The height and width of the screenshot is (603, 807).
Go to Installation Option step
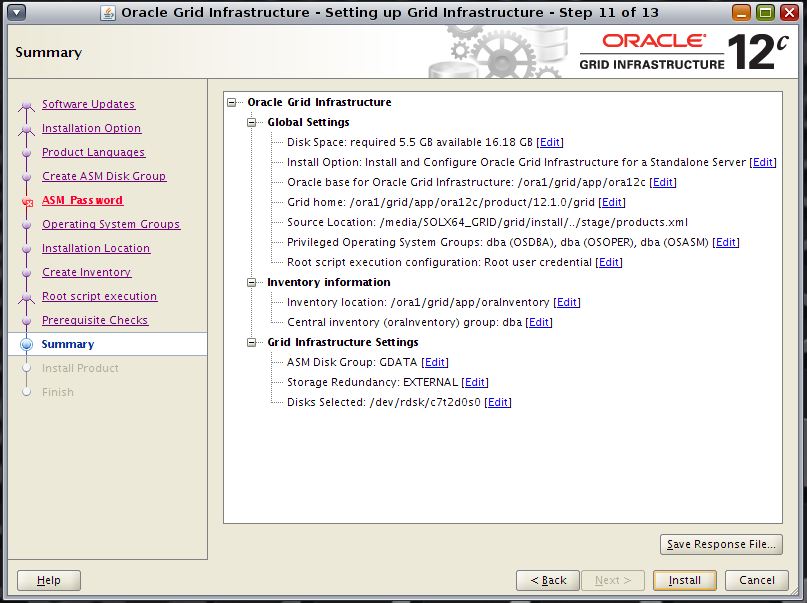[92, 128]
